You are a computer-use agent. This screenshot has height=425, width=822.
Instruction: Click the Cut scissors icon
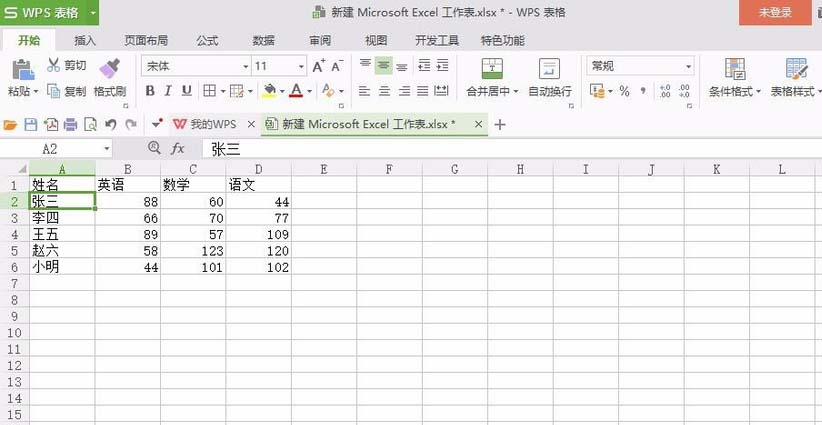pos(53,65)
